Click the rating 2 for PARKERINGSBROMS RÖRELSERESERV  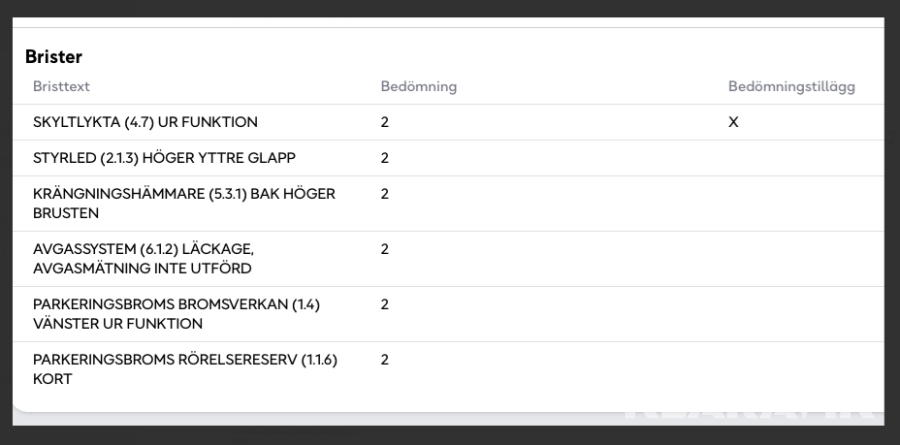(385, 358)
